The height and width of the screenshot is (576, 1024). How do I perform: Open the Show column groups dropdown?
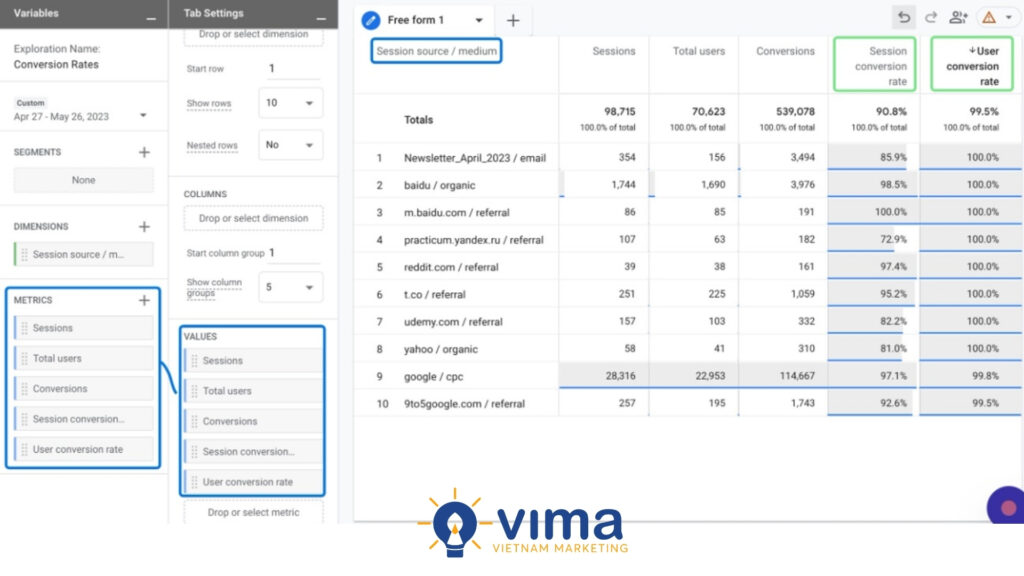291,287
